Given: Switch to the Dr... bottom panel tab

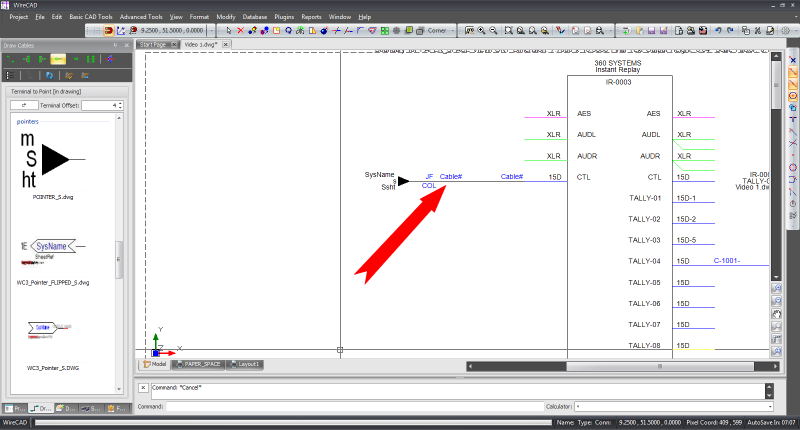Looking at the screenshot, I should click(x=40, y=409).
